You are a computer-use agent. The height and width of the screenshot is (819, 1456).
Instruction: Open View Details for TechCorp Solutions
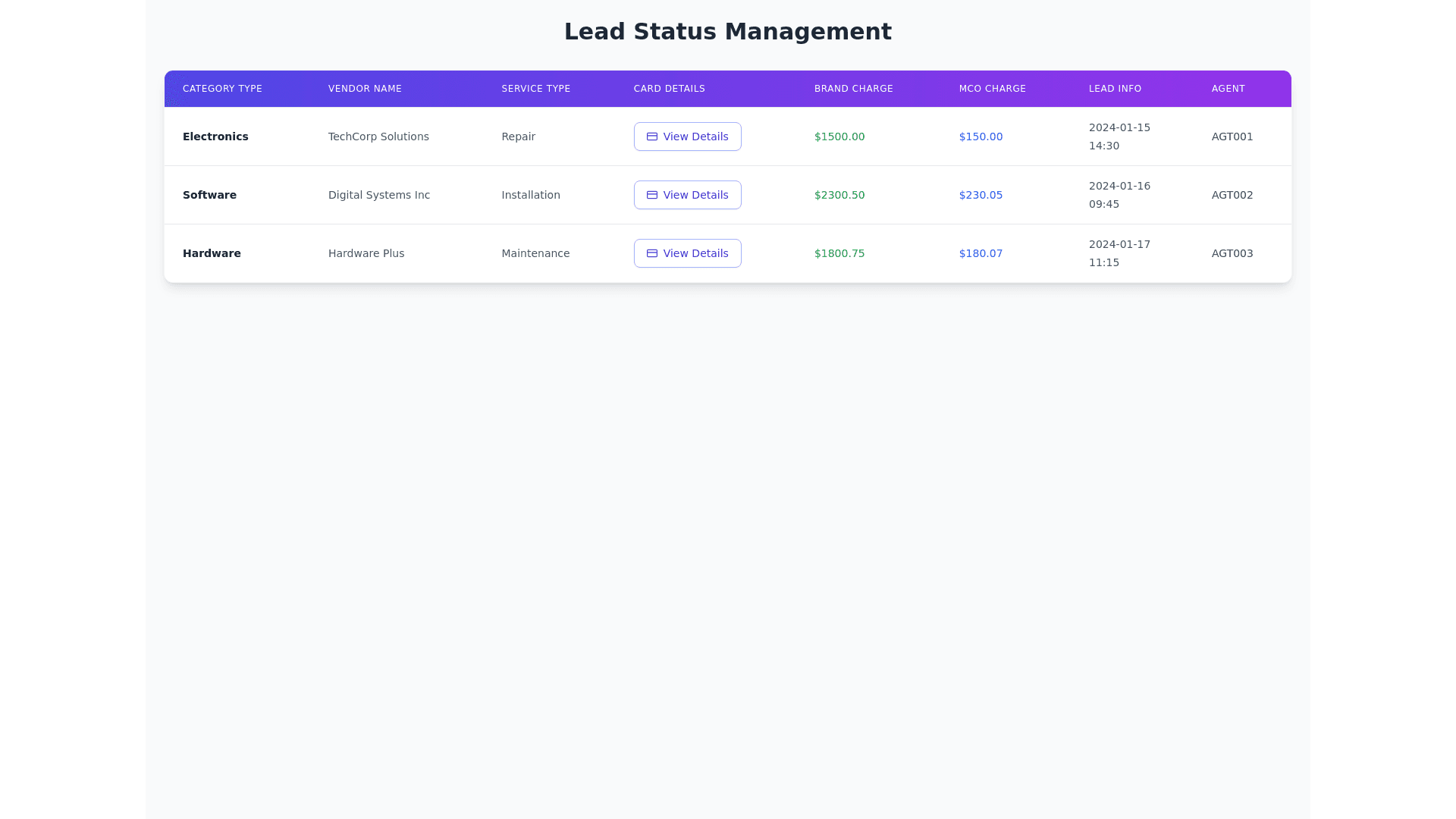pyautogui.click(x=687, y=136)
